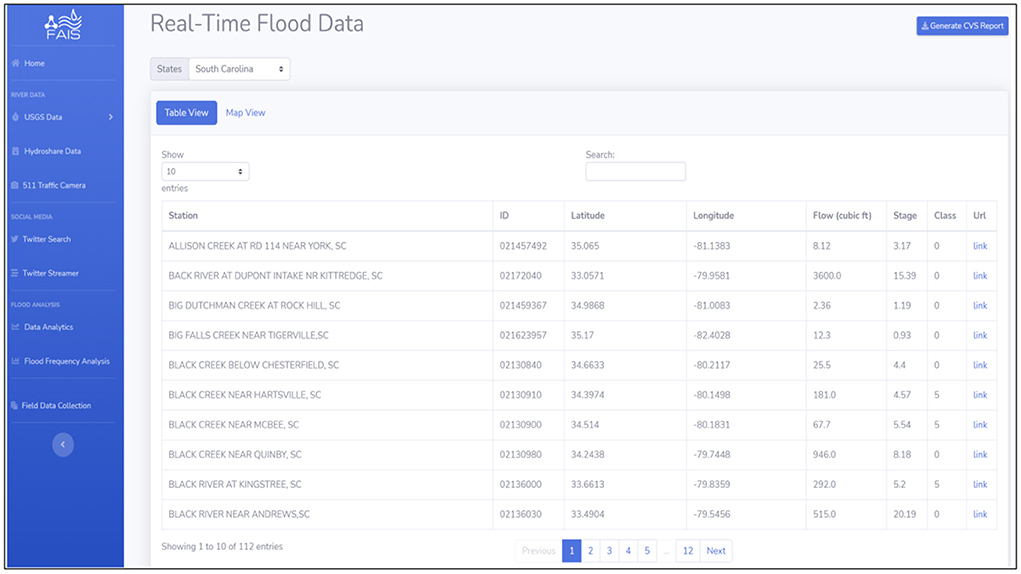Sort table by ID column header

[529, 215]
